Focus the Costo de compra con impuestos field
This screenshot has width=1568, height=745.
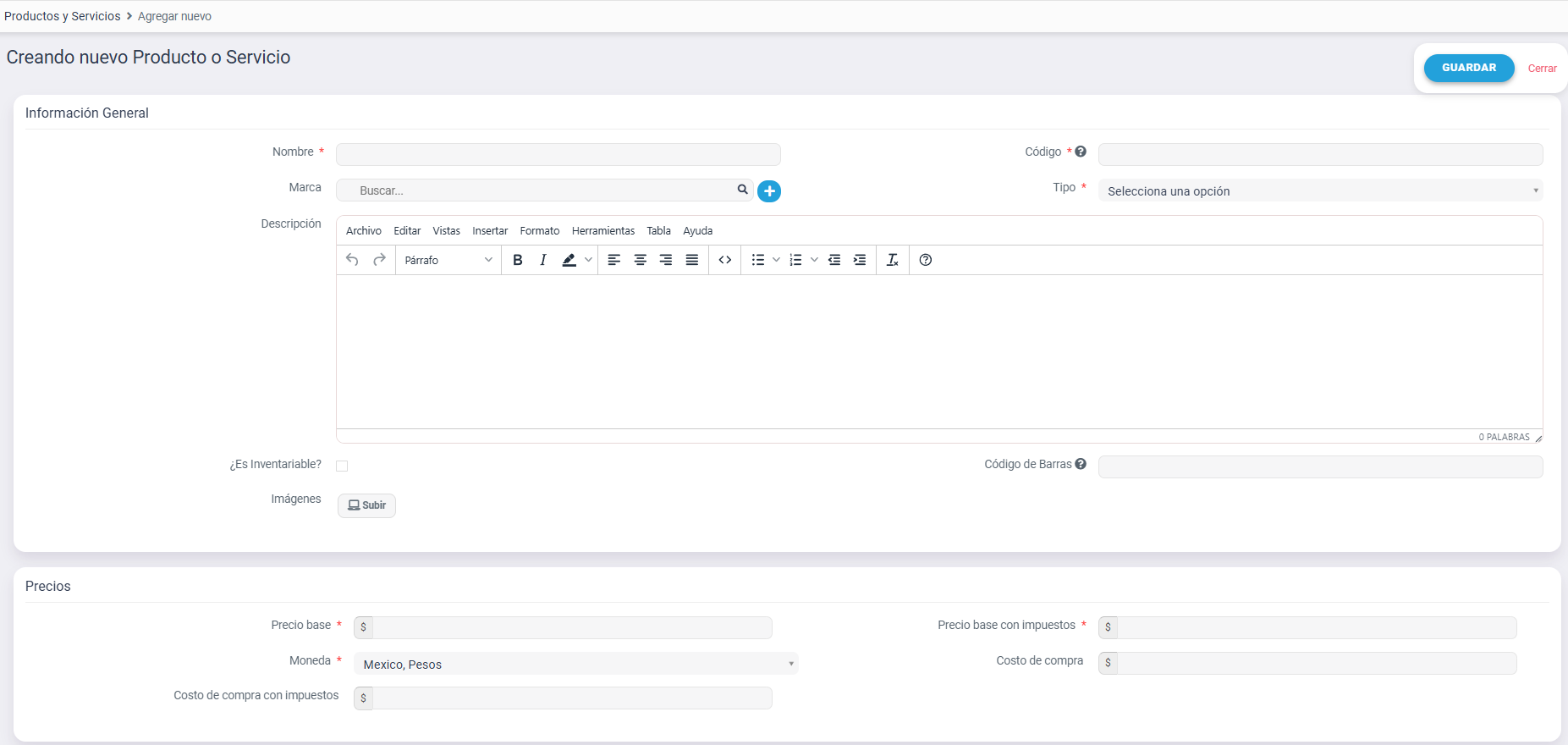[x=572, y=698]
